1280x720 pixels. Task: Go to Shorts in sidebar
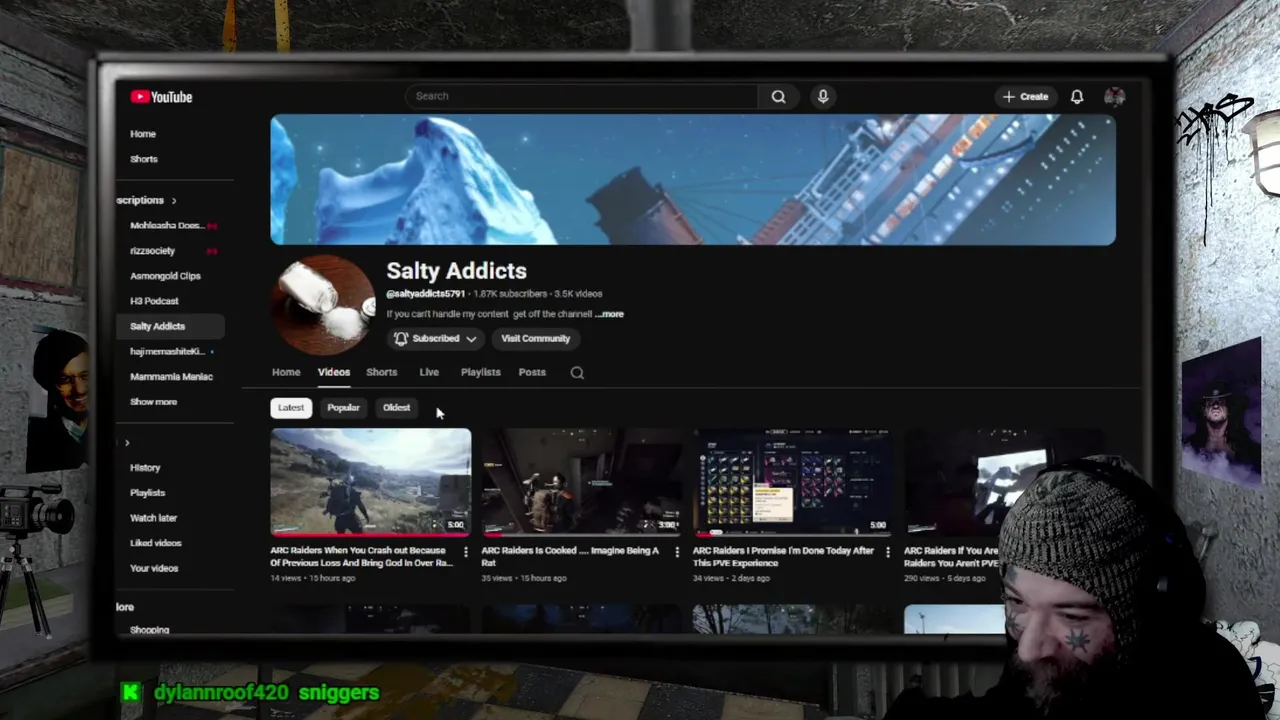click(x=144, y=159)
